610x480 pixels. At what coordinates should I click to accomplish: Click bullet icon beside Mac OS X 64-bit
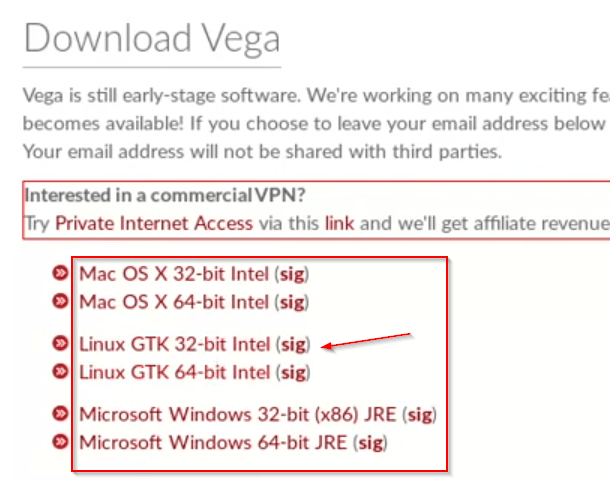point(60,301)
